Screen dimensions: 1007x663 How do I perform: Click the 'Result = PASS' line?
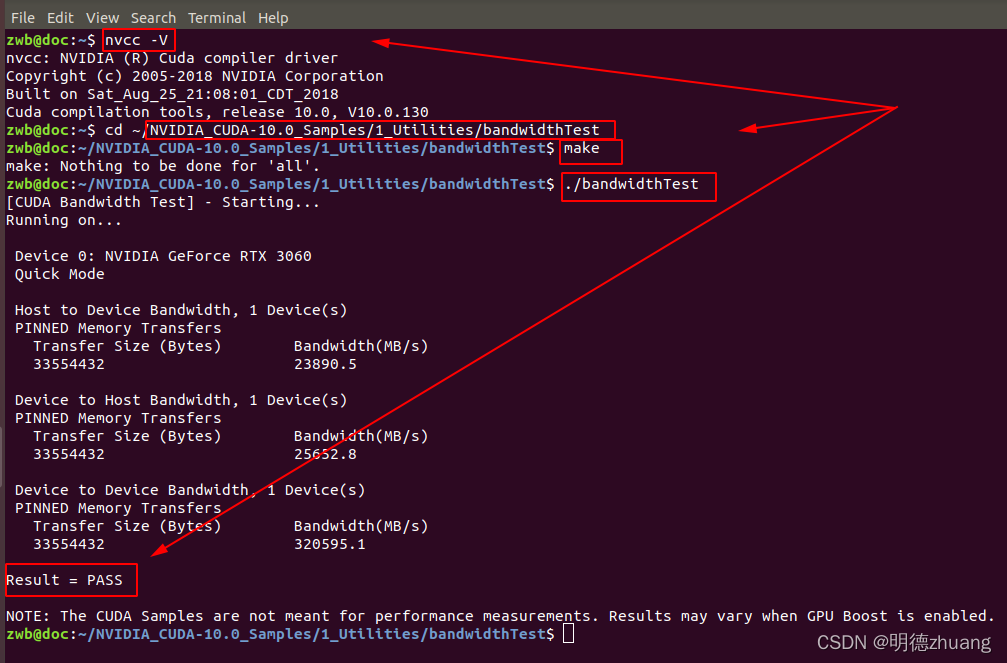point(64,580)
